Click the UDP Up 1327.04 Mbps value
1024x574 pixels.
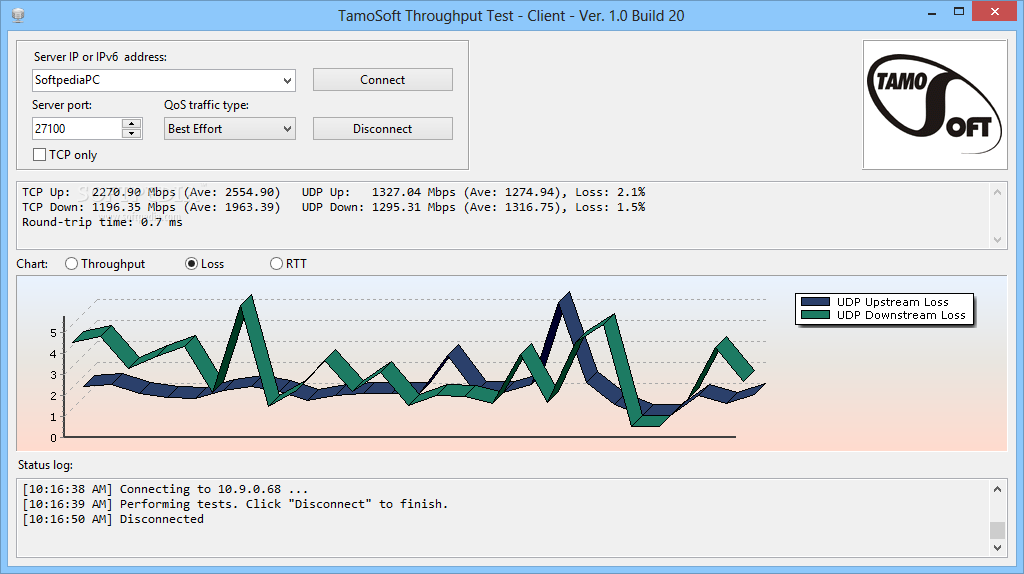point(413,192)
